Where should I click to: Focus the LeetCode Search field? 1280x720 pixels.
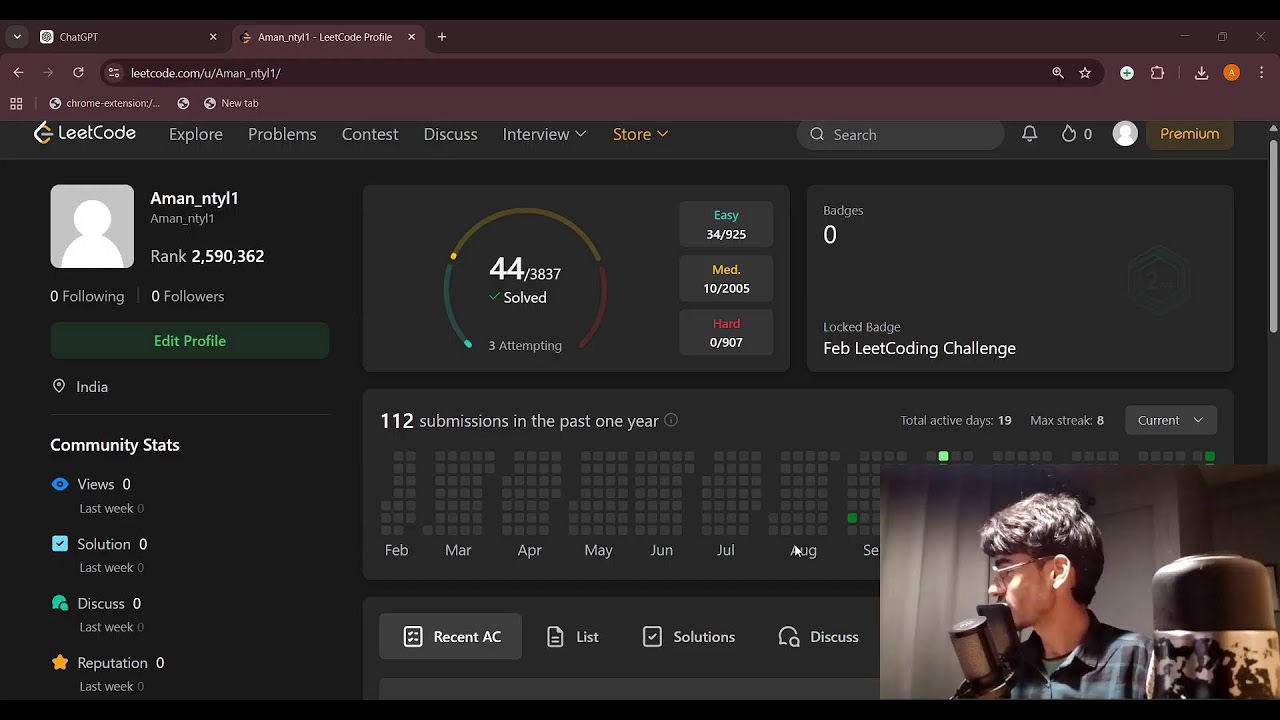900,134
